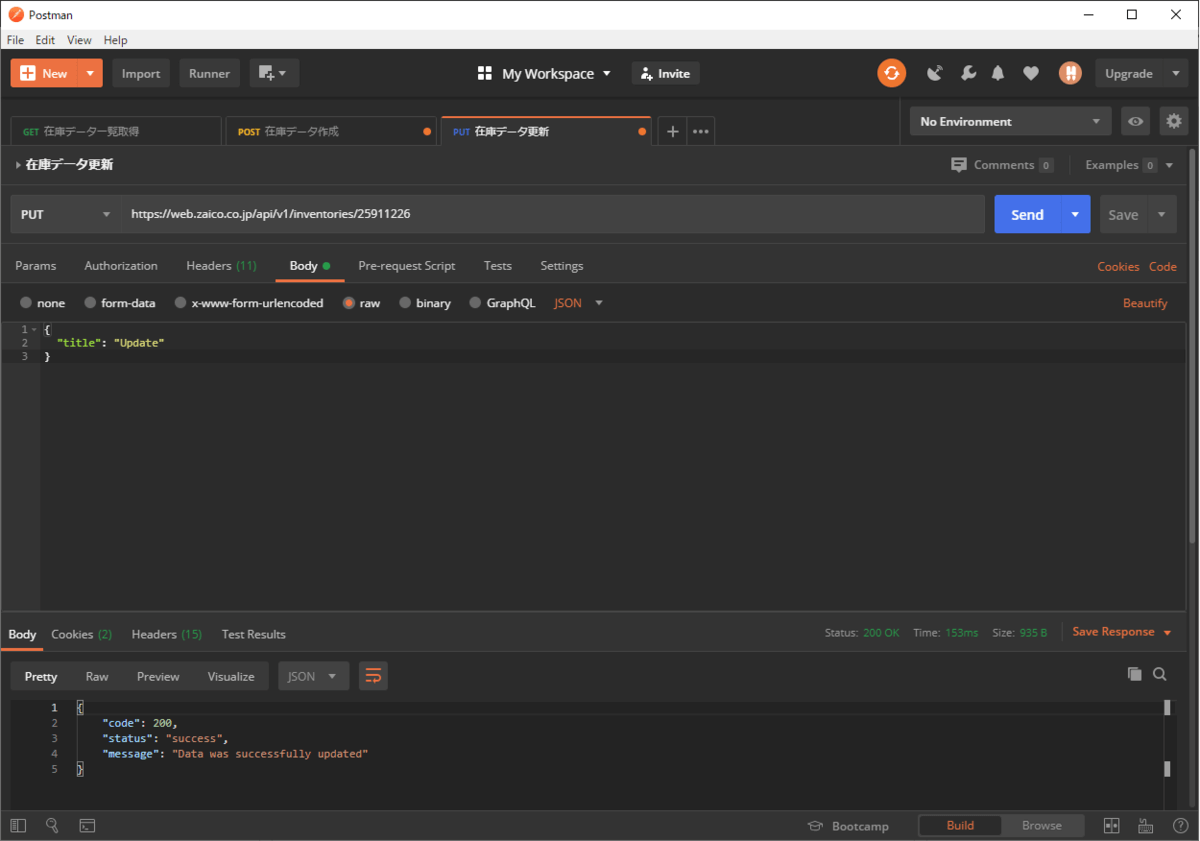Screen dimensions: 1200x841
Task: Click the Runner button
Action: click(x=209, y=73)
